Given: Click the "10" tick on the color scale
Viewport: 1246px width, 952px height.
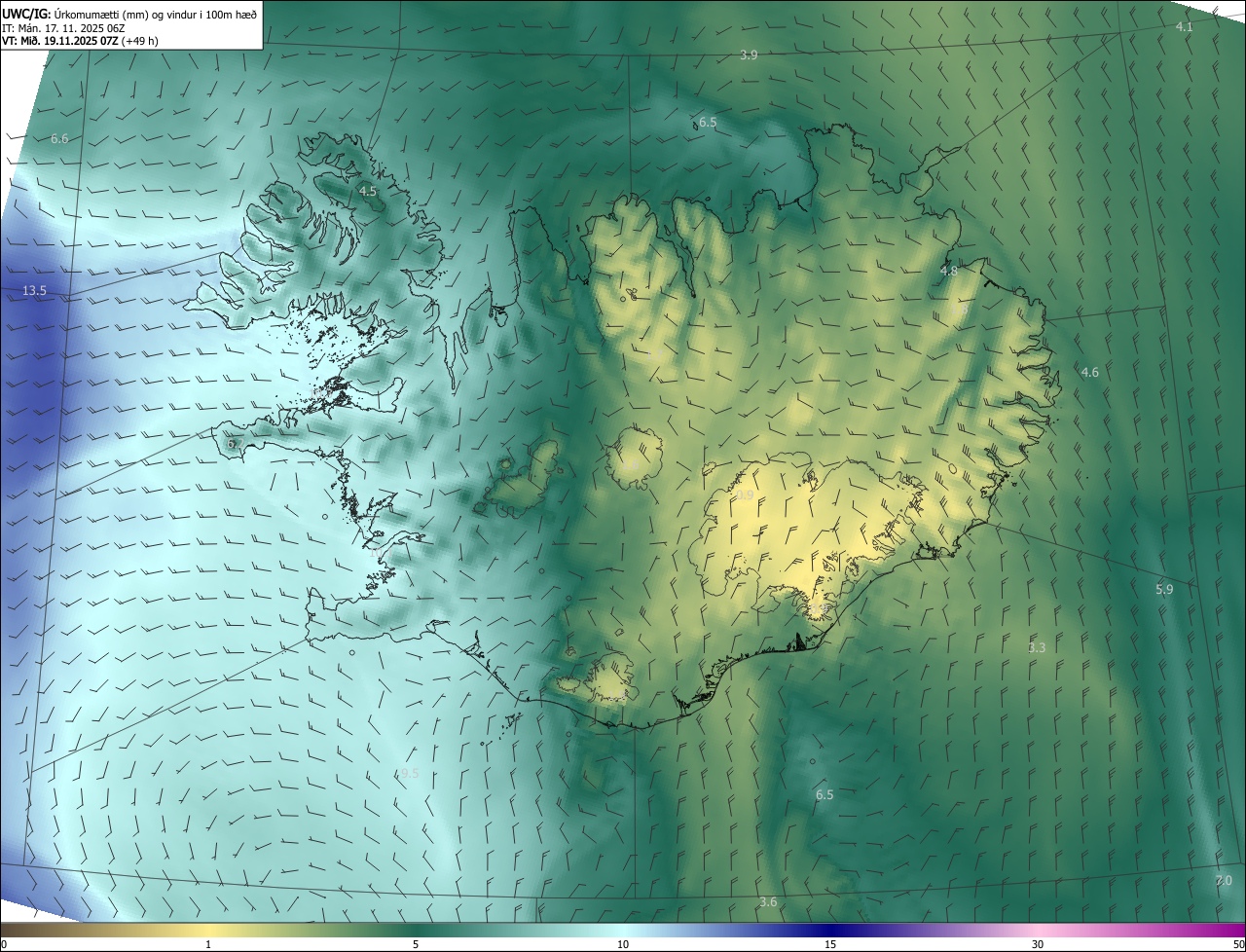Looking at the screenshot, I should (x=623, y=945).
